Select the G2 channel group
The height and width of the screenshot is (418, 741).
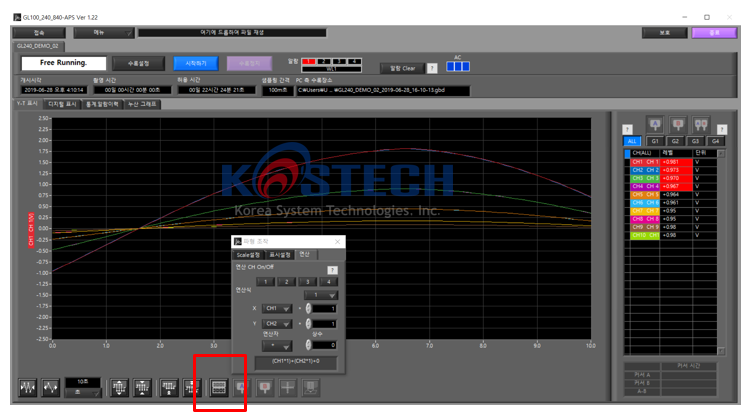[x=675, y=141]
